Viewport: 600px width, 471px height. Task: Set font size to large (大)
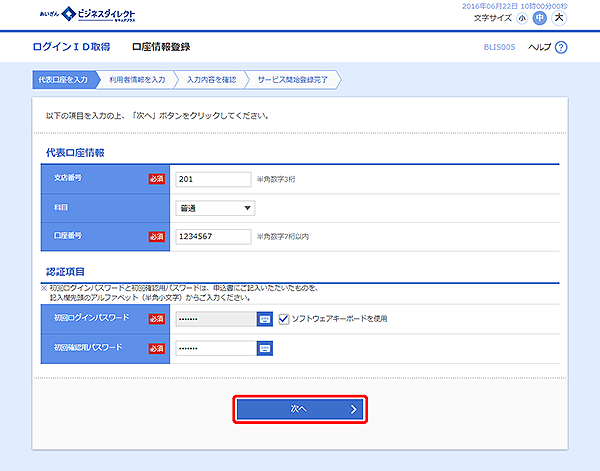[x=559, y=18]
